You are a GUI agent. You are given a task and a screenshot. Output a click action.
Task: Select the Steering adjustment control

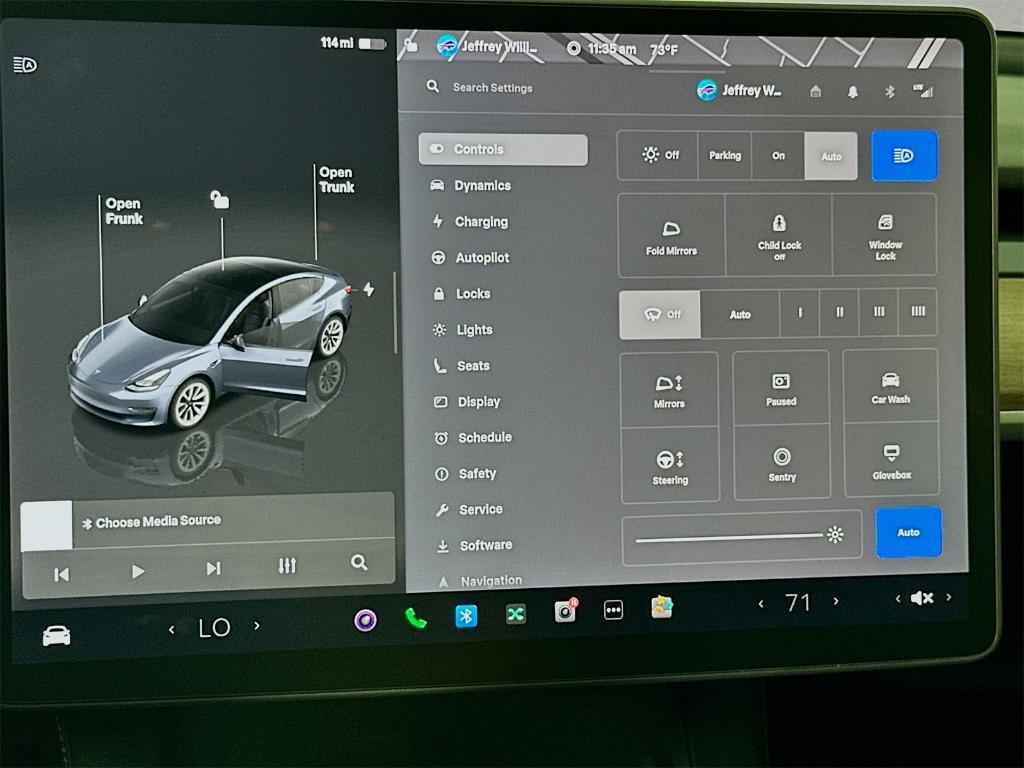(670, 466)
